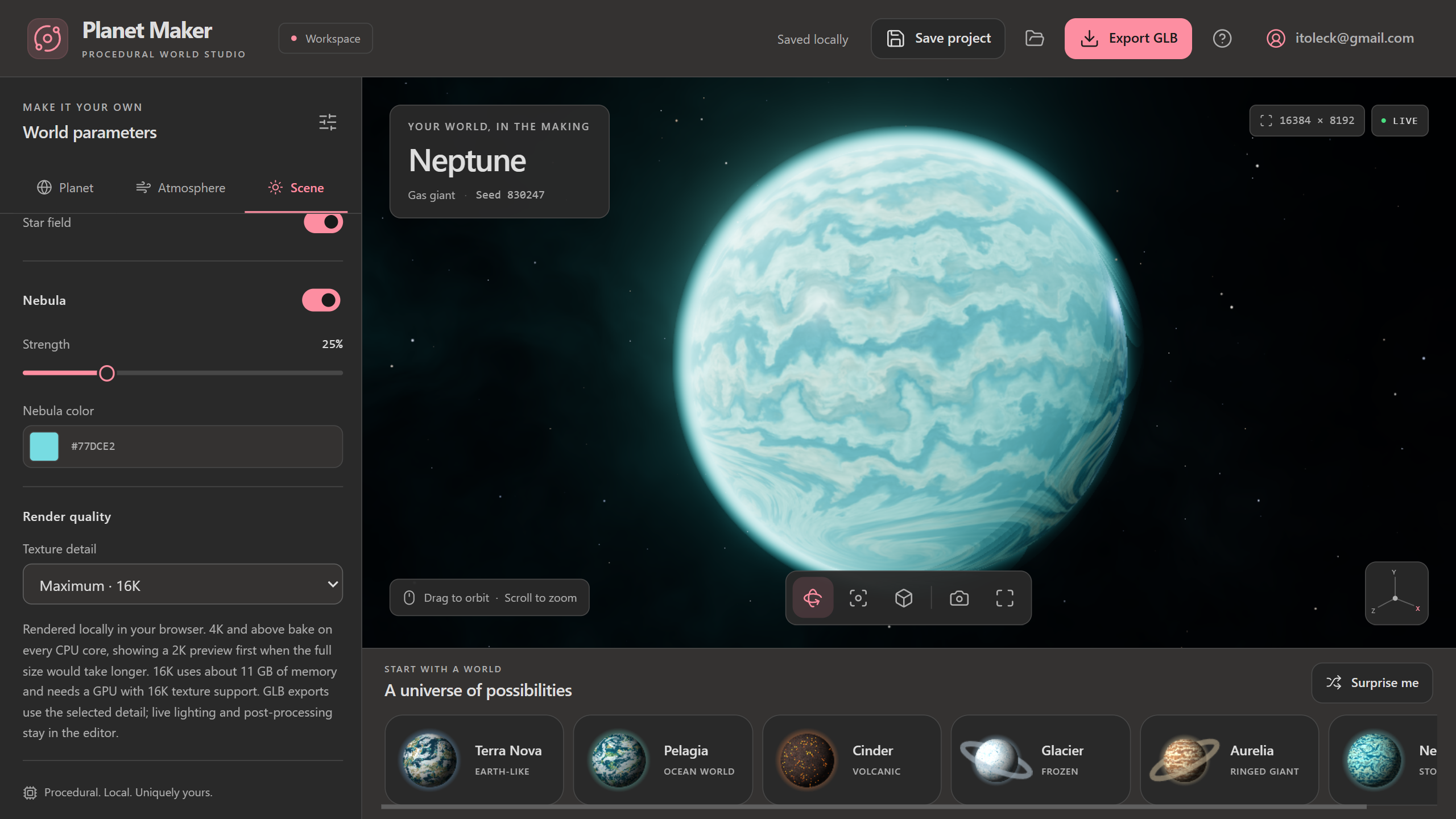Viewport: 1456px width, 819px height.
Task: Open the help question mark icon
Action: click(1222, 39)
